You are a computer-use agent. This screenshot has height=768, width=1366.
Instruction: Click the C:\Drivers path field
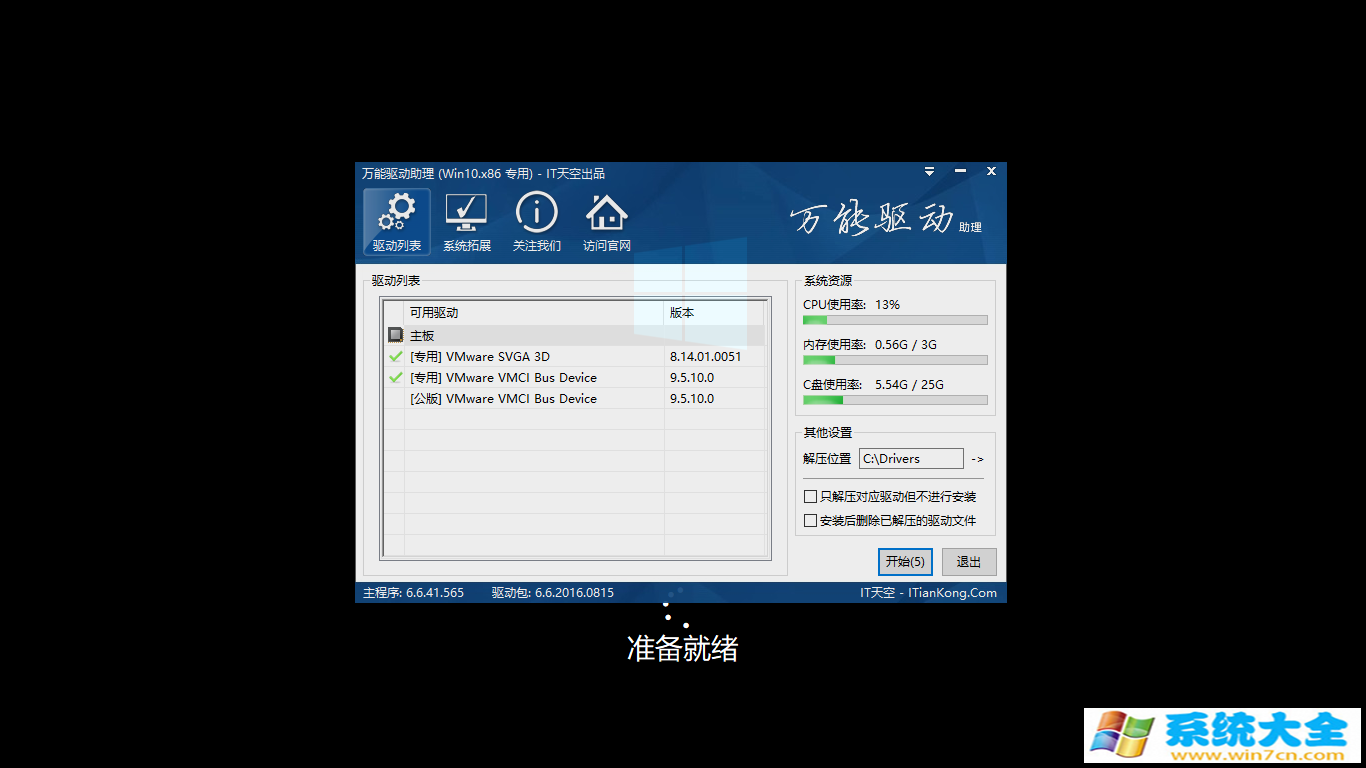[x=910, y=459]
